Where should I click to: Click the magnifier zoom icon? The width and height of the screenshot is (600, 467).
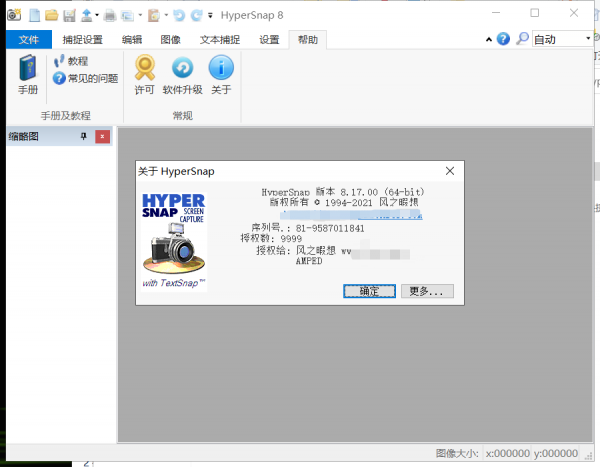click(x=522, y=39)
